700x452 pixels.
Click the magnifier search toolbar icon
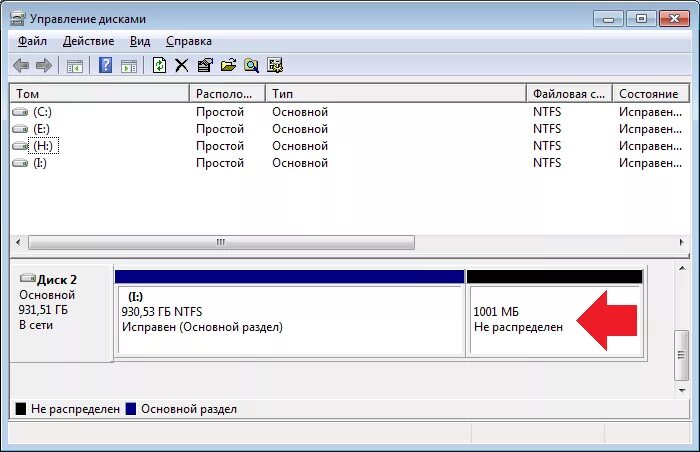coord(251,65)
